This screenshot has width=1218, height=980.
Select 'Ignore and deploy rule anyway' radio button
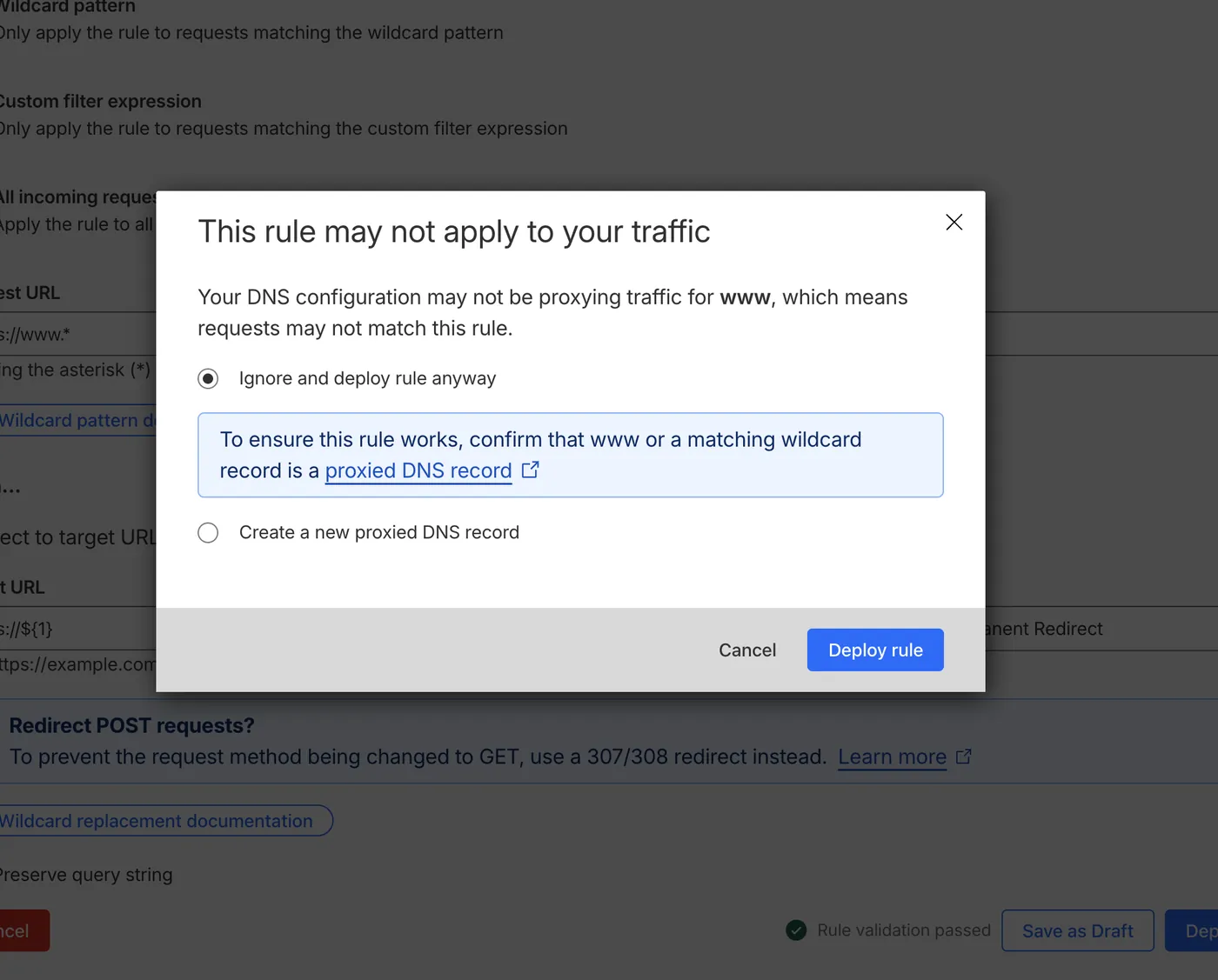tap(208, 378)
